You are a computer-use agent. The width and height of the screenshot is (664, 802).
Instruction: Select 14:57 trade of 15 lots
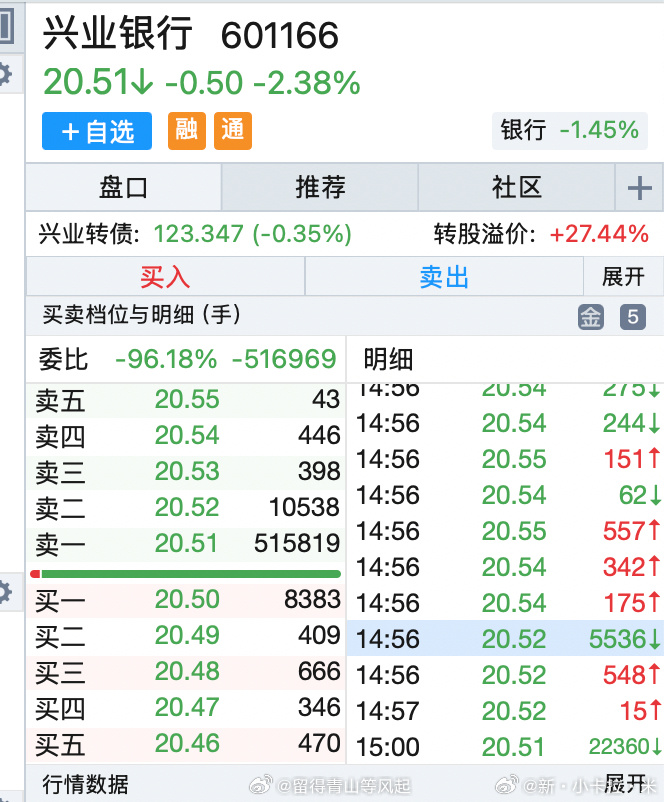pos(505,711)
